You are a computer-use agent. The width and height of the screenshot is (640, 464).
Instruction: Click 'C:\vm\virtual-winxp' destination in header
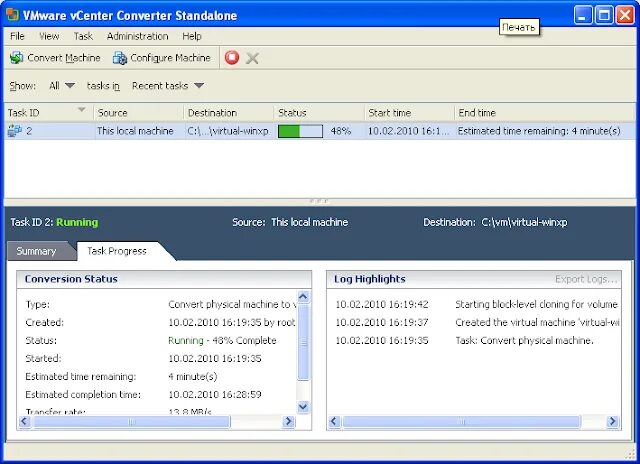[524, 222]
